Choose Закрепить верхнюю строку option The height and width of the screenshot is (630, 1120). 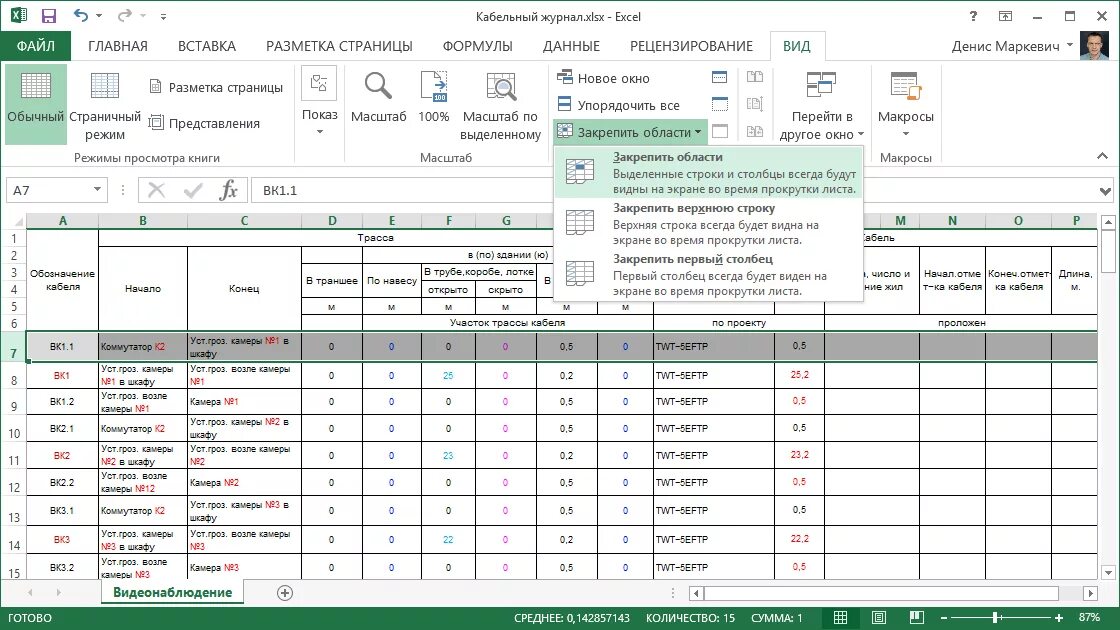[709, 224]
